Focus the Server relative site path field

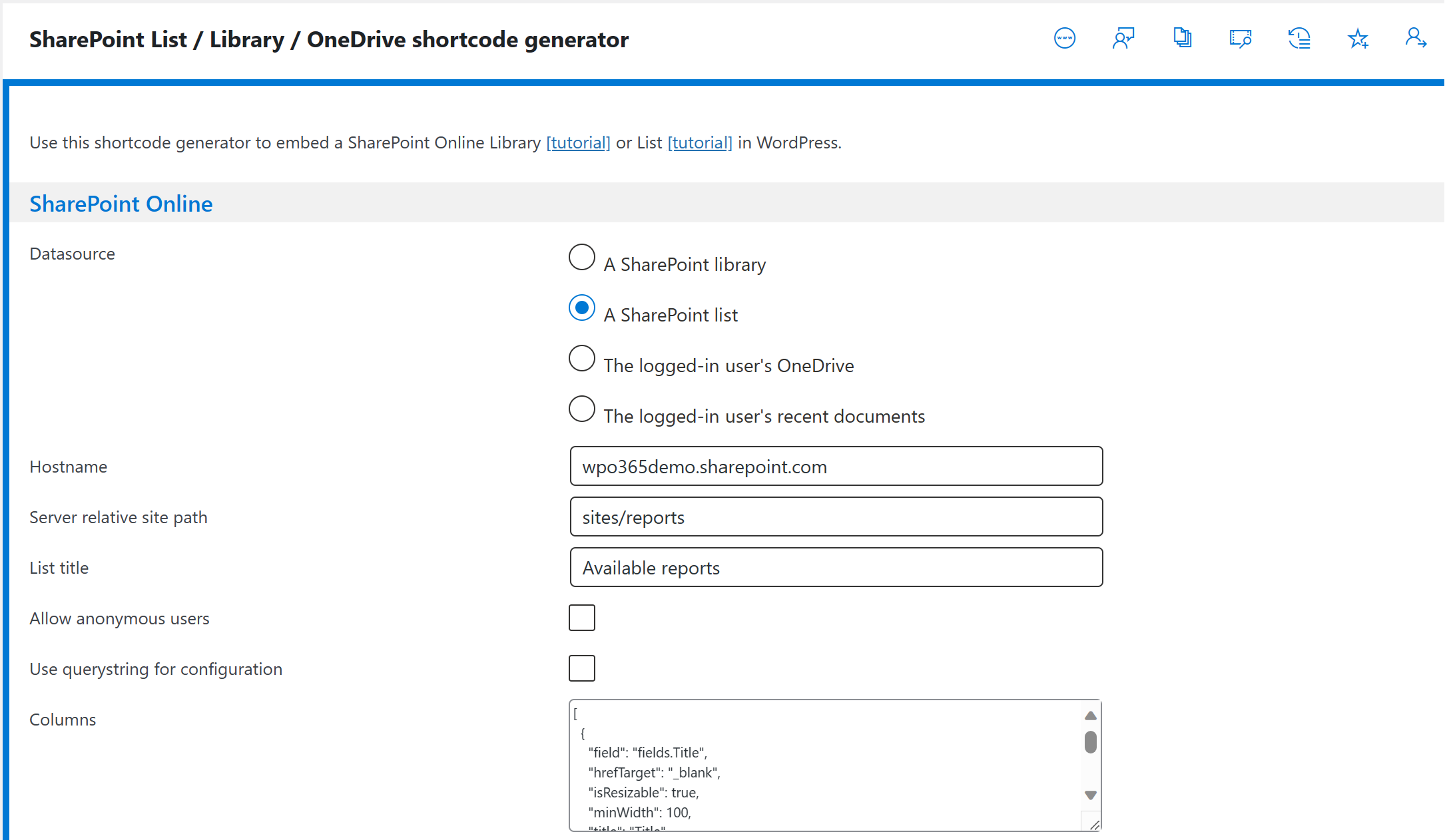pos(836,517)
